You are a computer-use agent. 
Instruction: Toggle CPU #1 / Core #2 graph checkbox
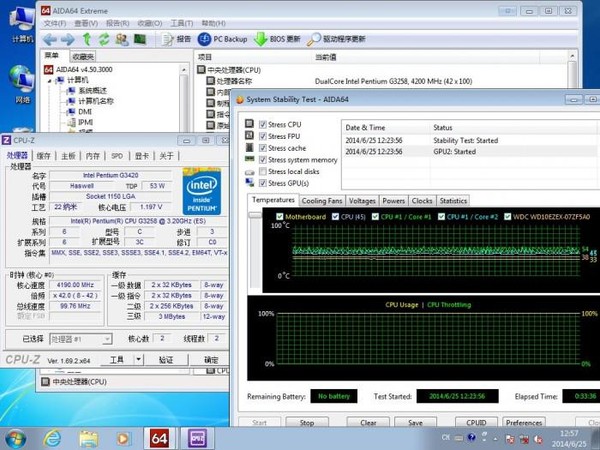[441, 217]
